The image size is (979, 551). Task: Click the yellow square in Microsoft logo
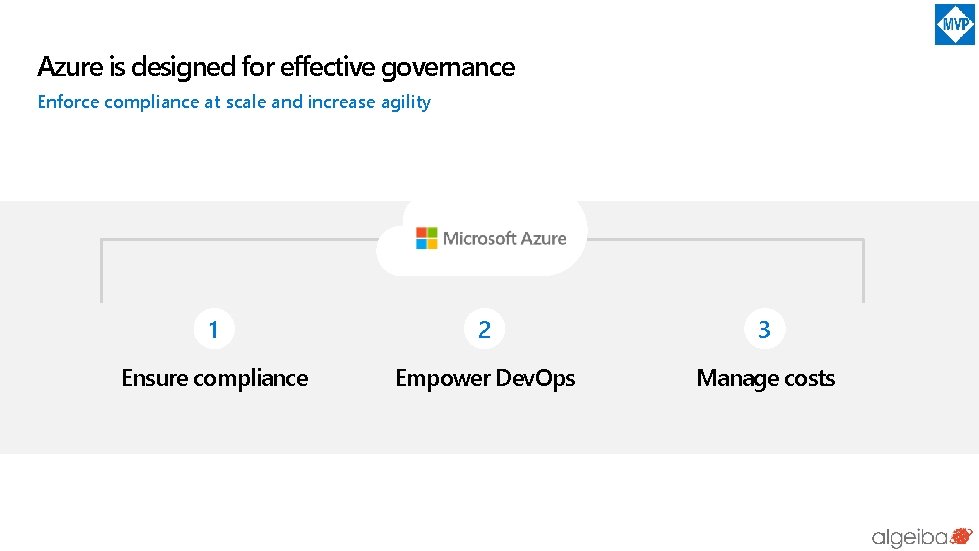432,244
